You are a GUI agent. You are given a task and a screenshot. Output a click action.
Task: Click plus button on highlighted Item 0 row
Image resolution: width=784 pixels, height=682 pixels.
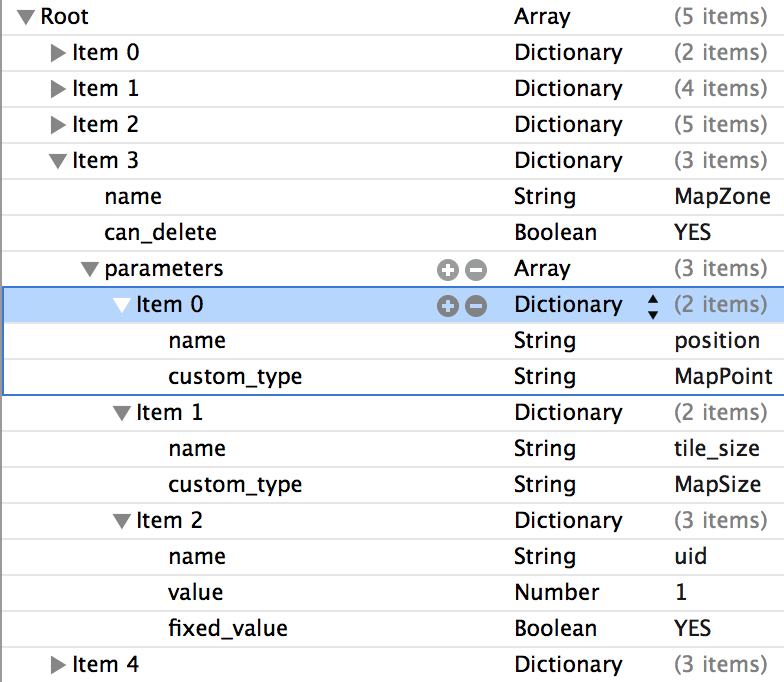pos(448,306)
